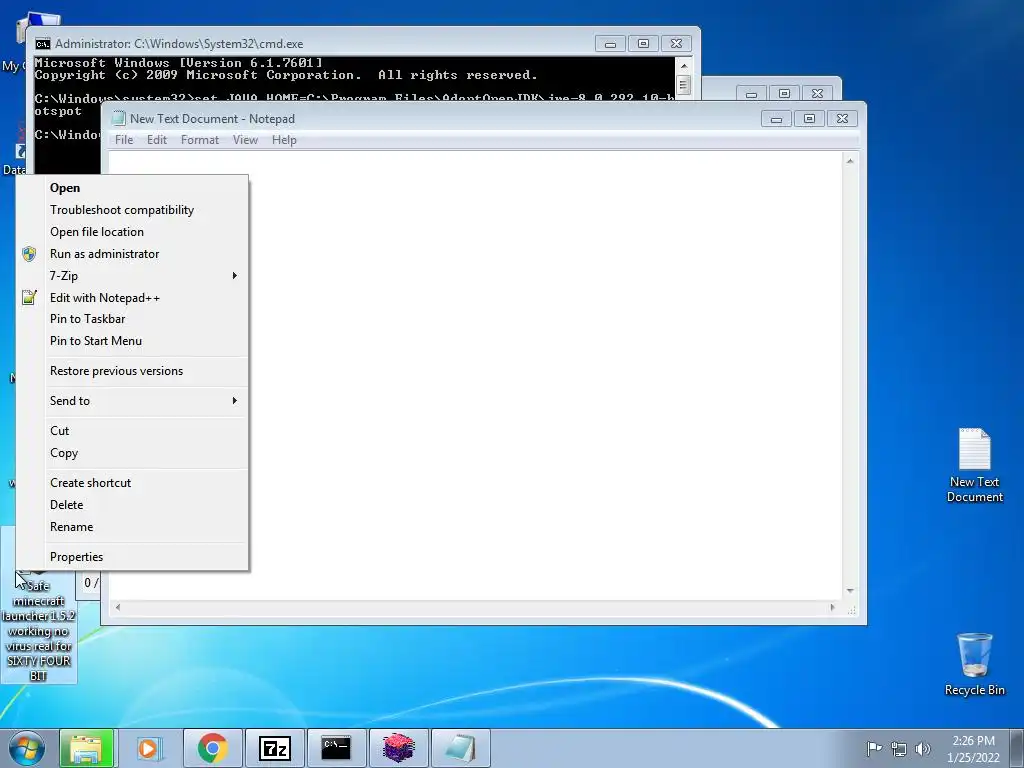Close the Notepad window
This screenshot has width=1024, height=768.
[x=842, y=119]
